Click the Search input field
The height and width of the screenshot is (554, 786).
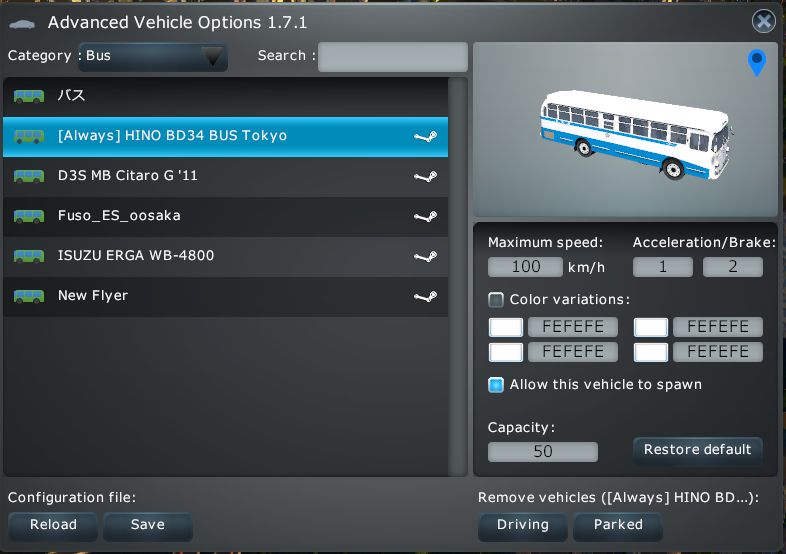pos(392,57)
